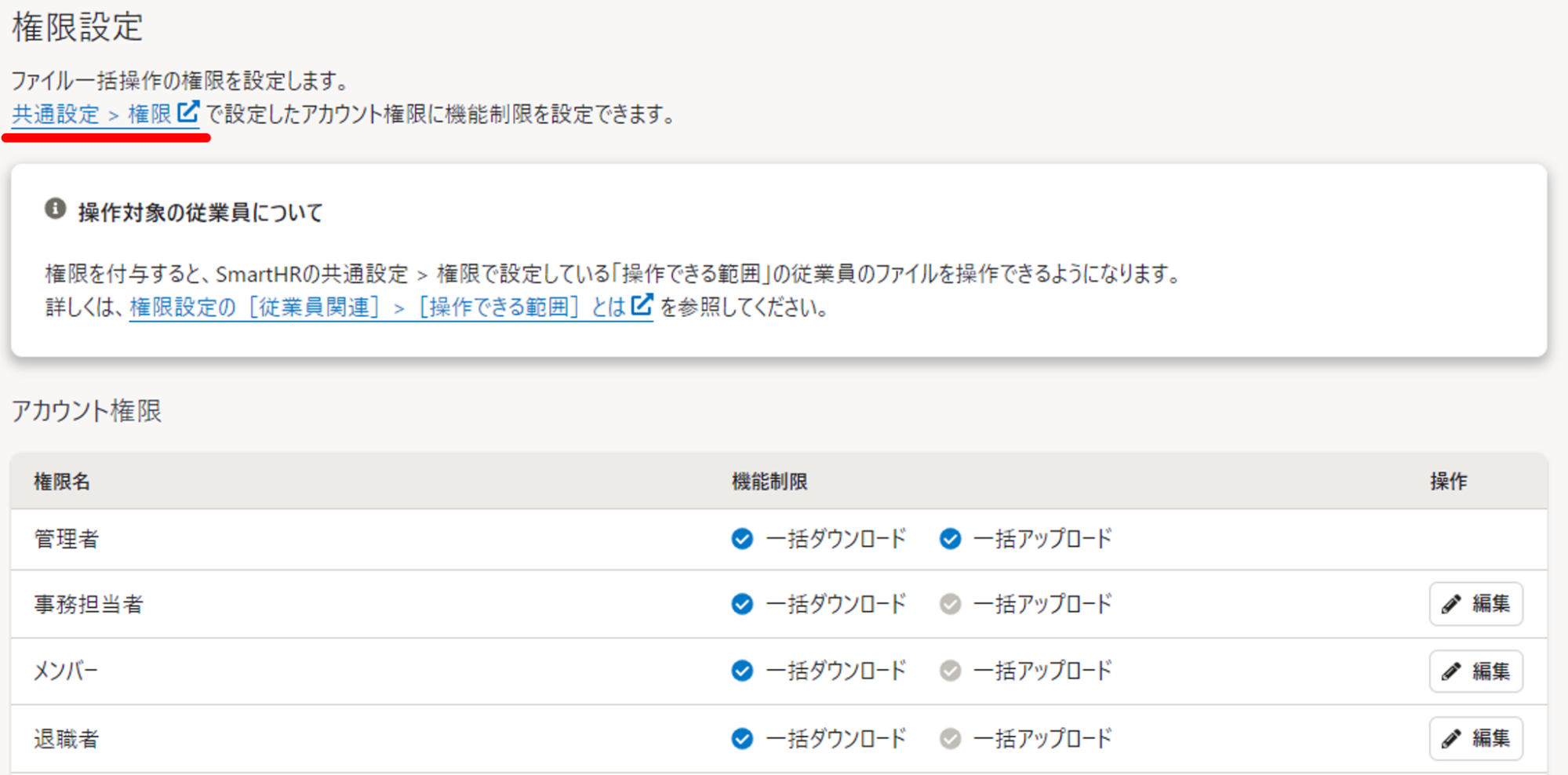
Task: Toggle 一括アップロード check for 事務担当者
Action: [950, 604]
